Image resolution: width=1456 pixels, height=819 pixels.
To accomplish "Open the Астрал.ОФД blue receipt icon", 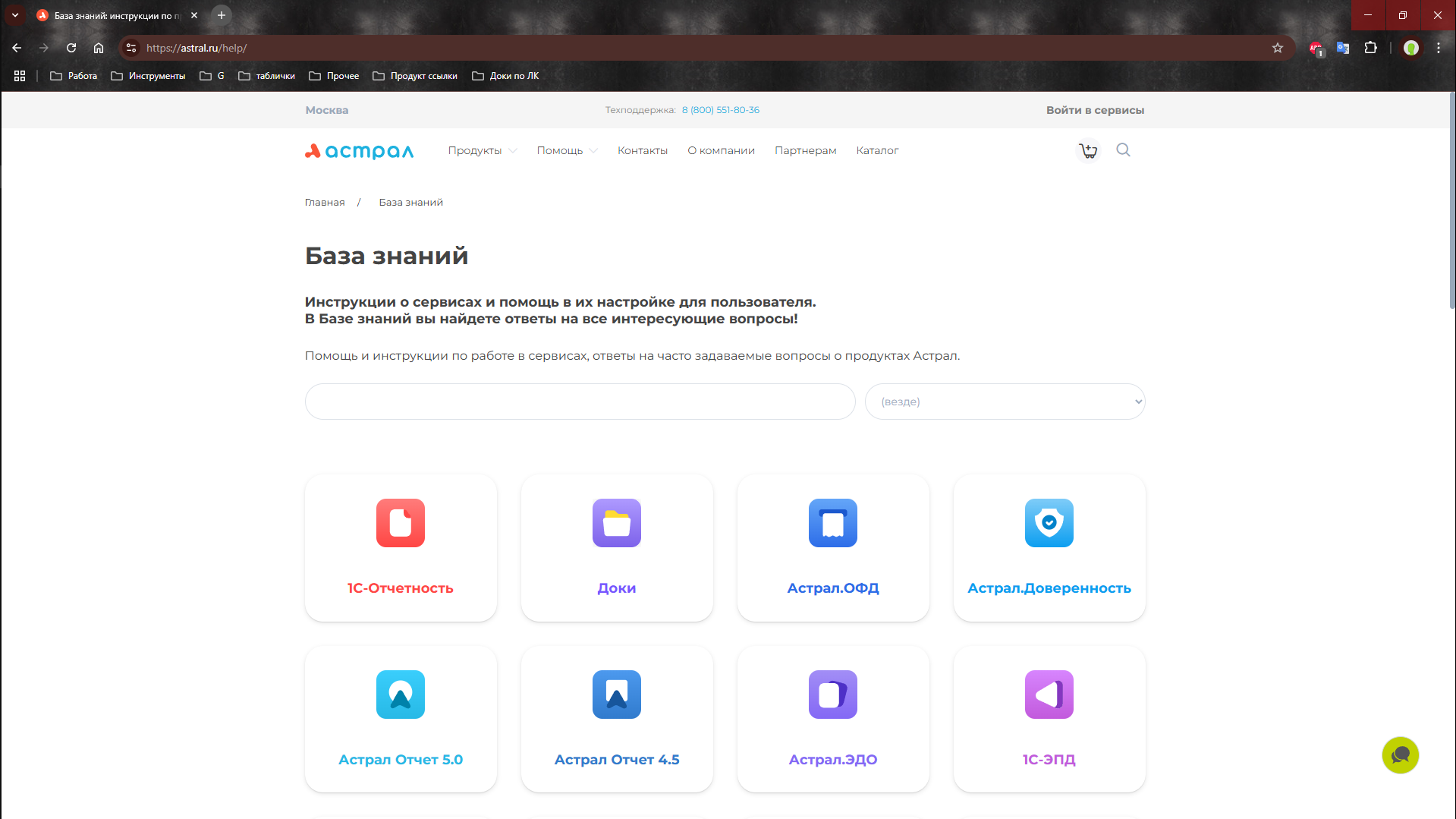I will point(833,523).
